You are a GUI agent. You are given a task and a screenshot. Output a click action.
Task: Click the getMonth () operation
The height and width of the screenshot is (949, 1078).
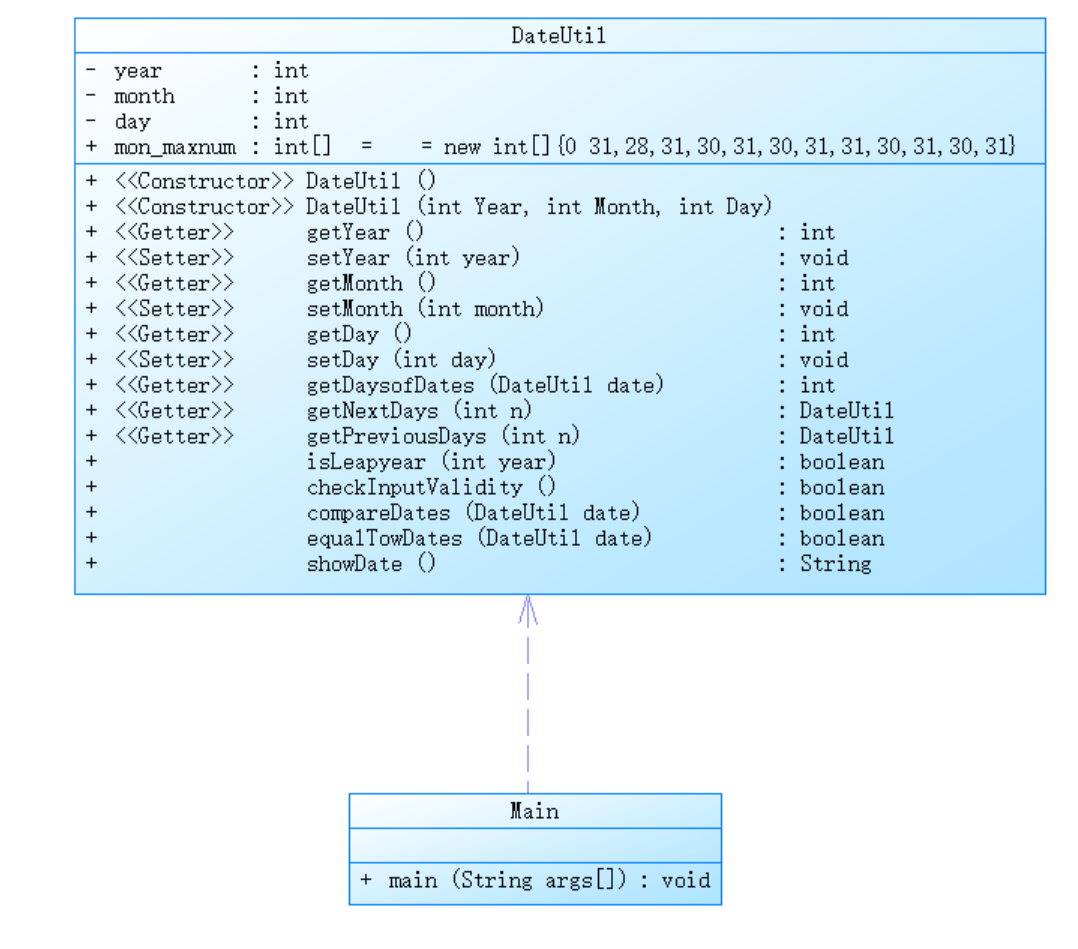[x=460, y=283]
